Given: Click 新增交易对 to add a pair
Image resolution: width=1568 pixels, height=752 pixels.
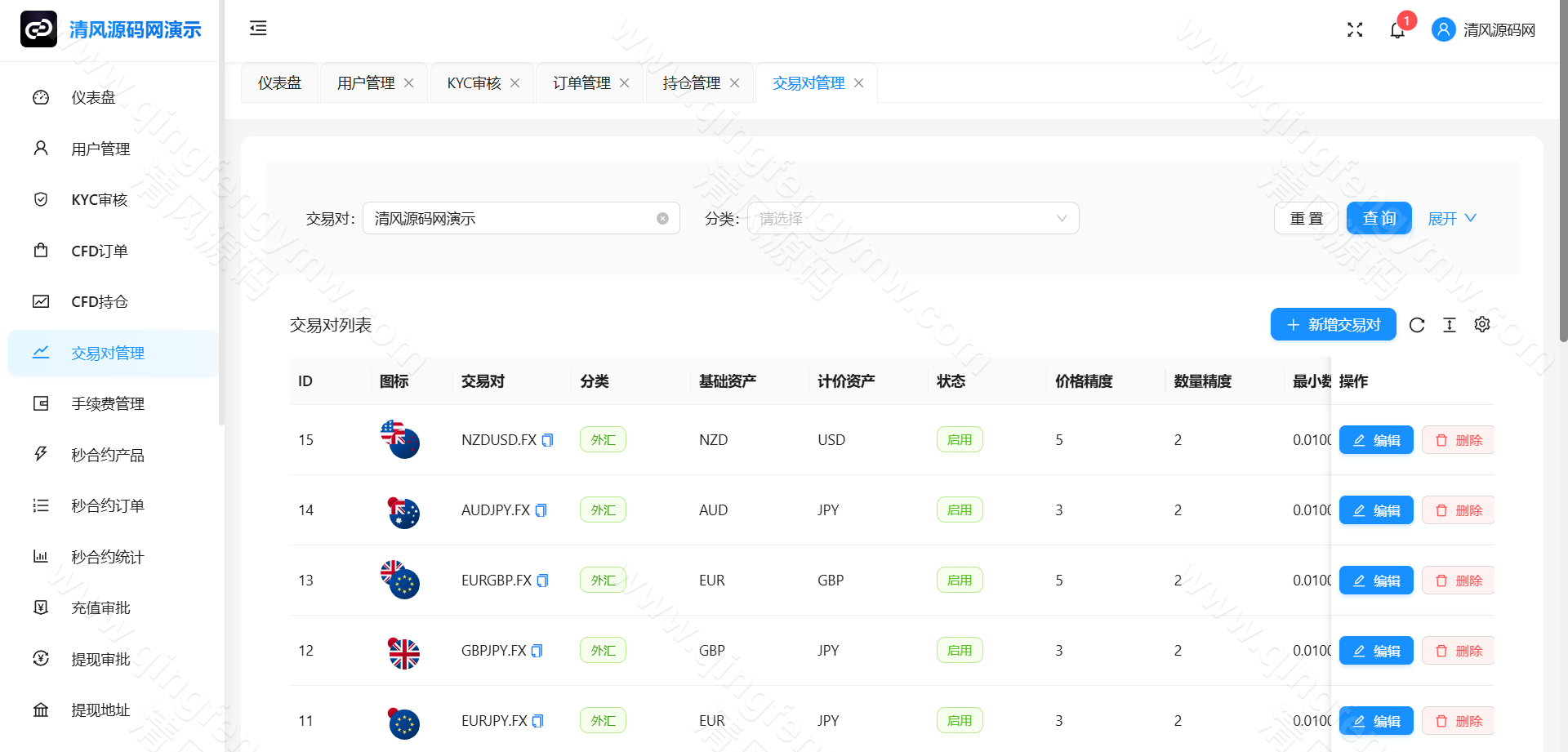Looking at the screenshot, I should pyautogui.click(x=1333, y=324).
